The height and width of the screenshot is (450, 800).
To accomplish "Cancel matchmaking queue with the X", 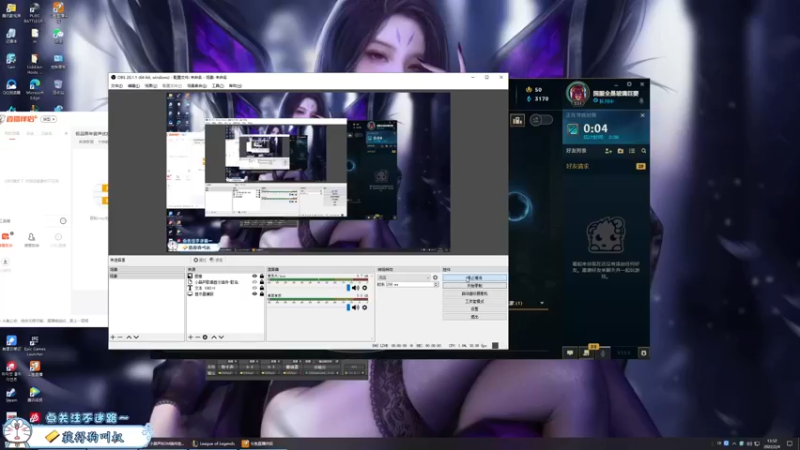I will (x=642, y=115).
